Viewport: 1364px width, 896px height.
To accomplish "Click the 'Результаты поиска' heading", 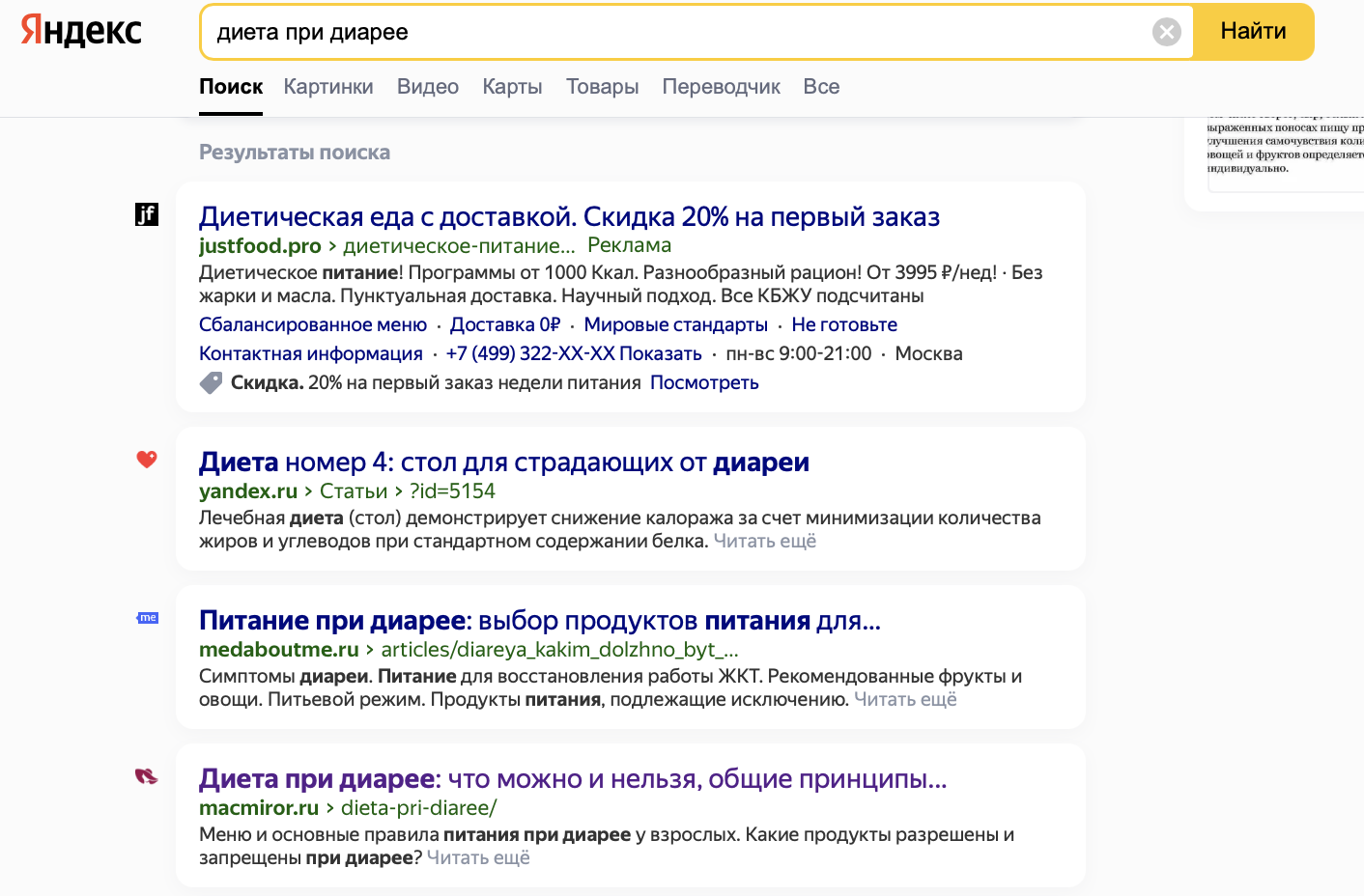I will (x=295, y=153).
